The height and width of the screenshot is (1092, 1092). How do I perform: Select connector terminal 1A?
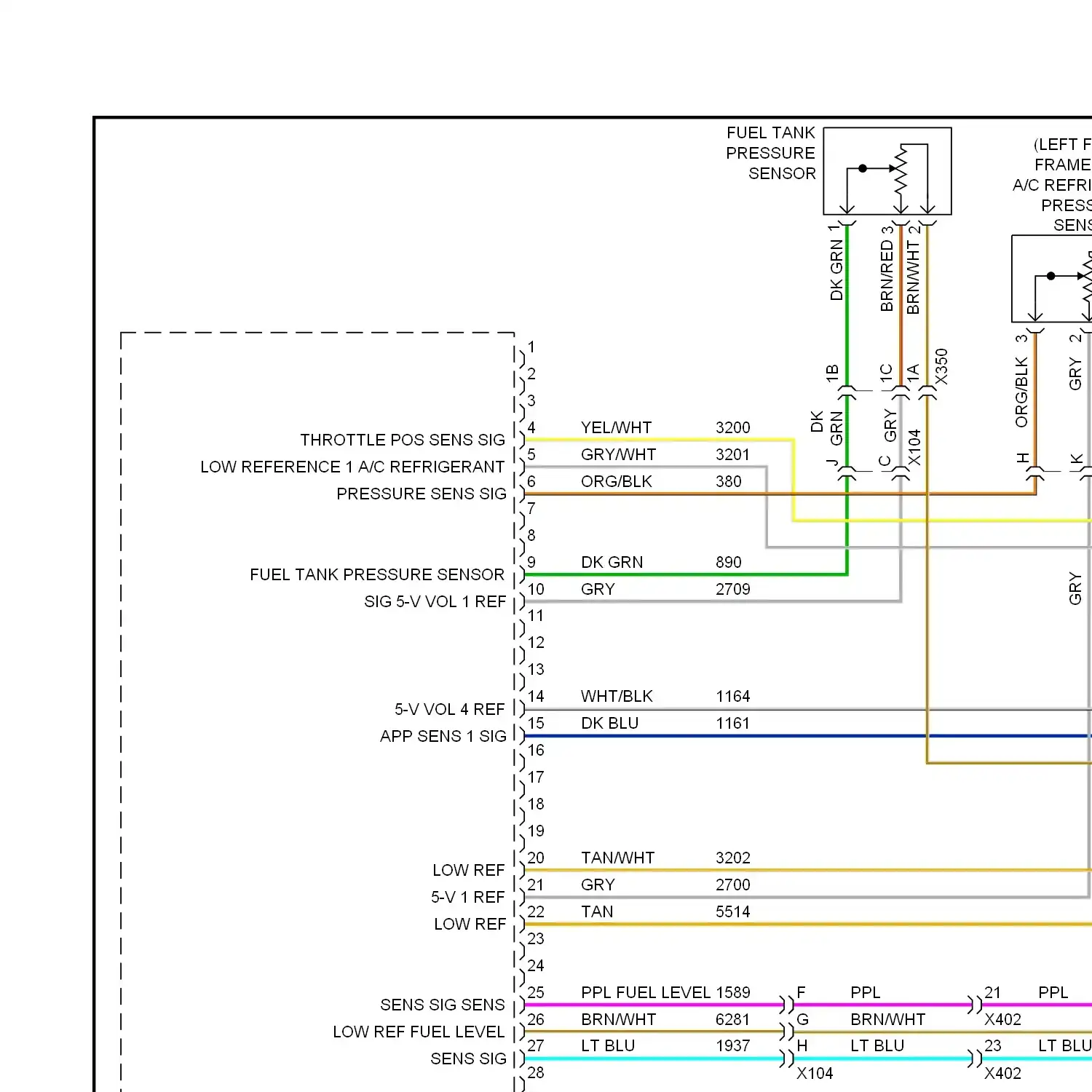click(913, 373)
